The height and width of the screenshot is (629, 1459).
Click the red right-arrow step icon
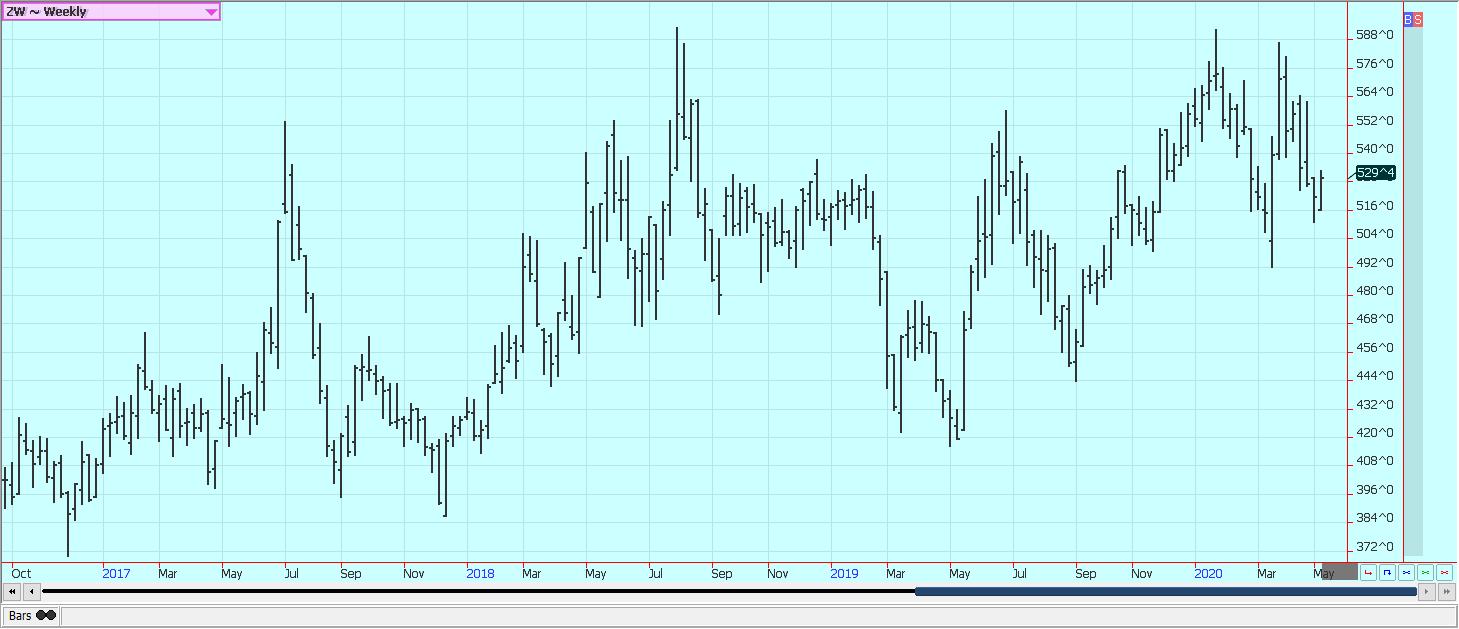[1368, 573]
